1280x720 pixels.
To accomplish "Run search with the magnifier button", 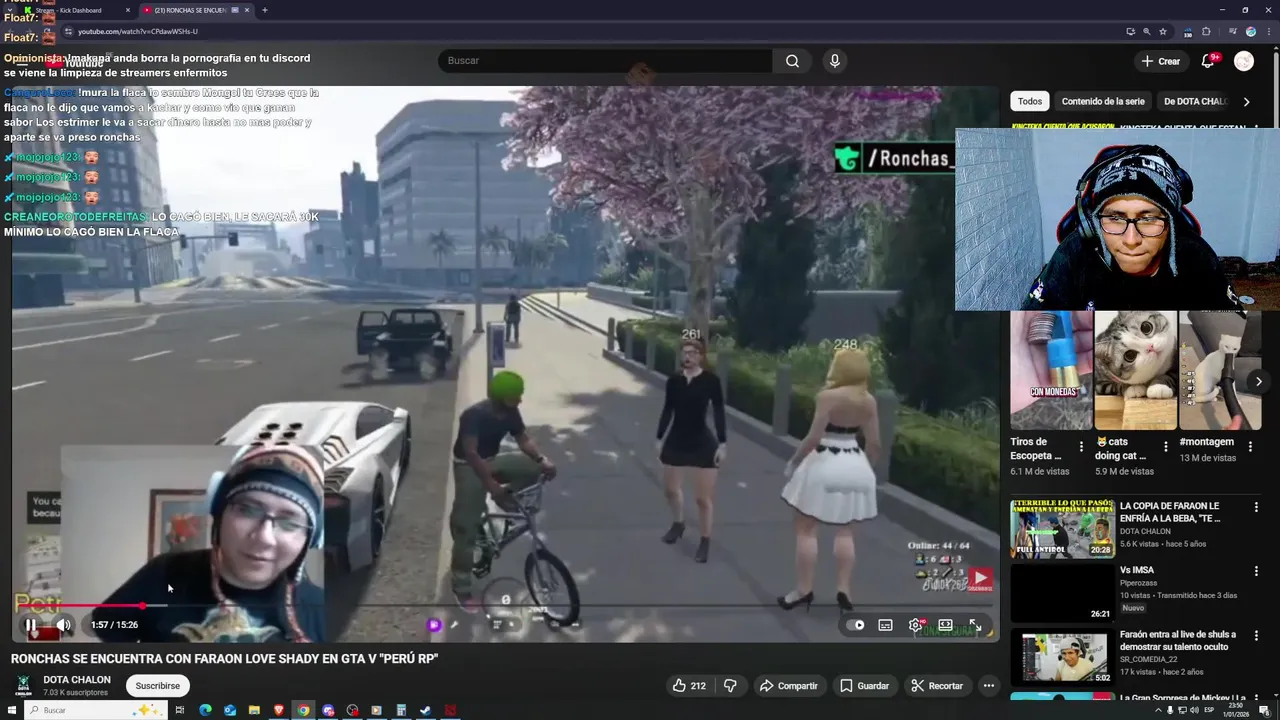I will tap(792, 61).
